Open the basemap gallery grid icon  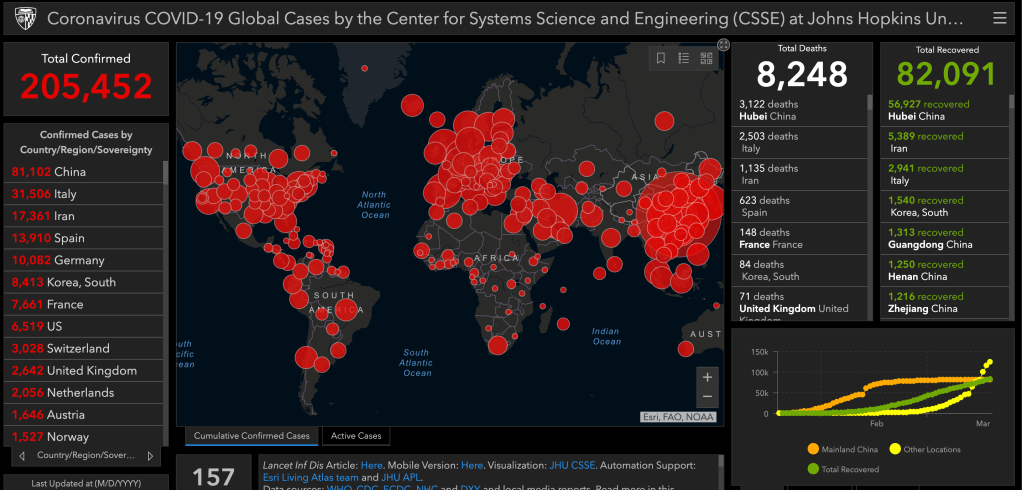pos(706,59)
